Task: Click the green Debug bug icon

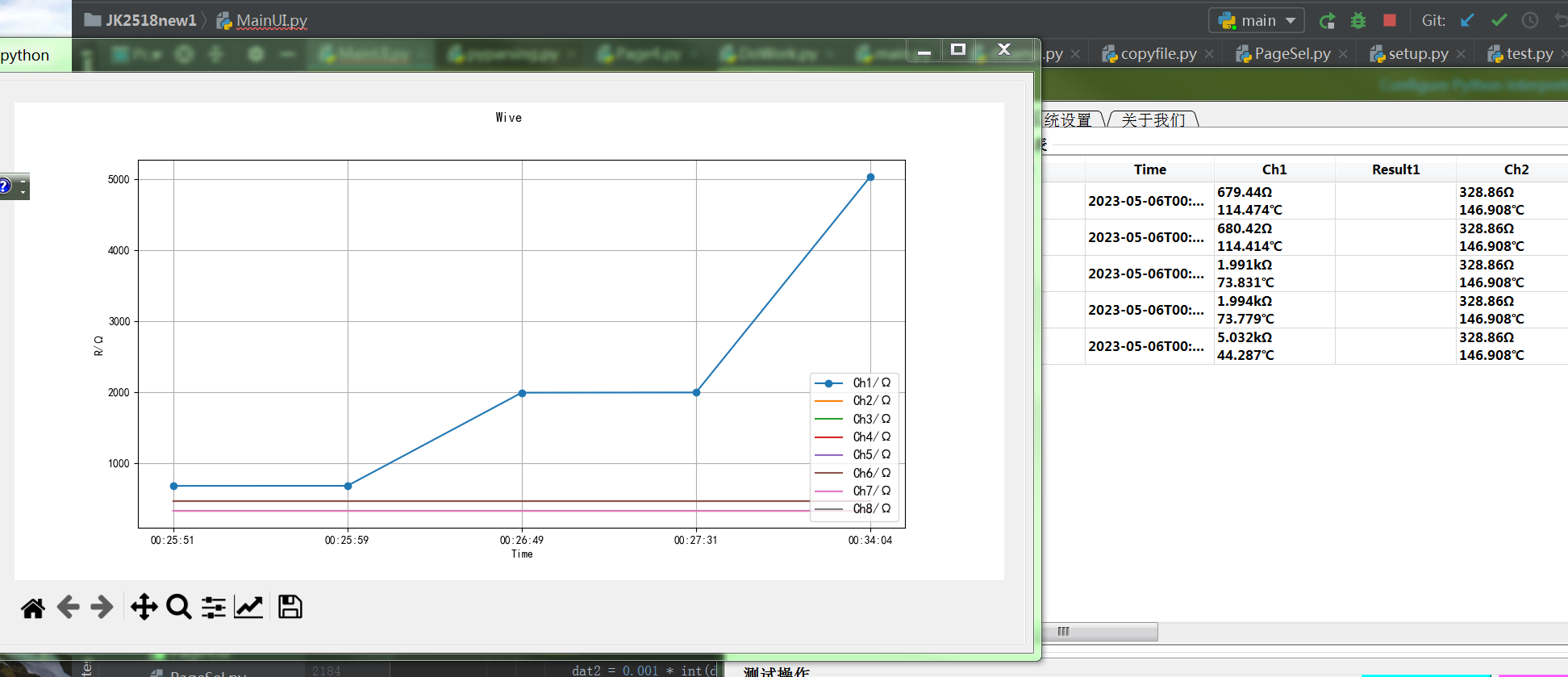Action: 1358,20
